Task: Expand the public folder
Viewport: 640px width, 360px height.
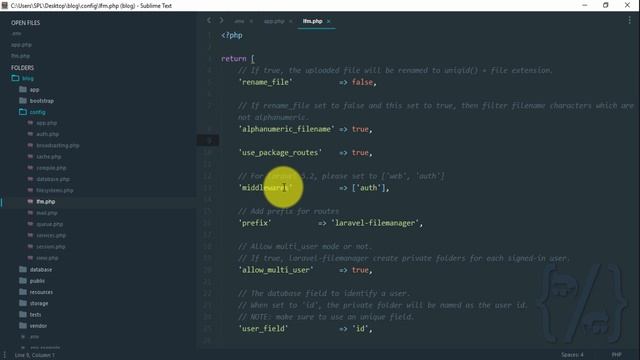Action: point(32,281)
